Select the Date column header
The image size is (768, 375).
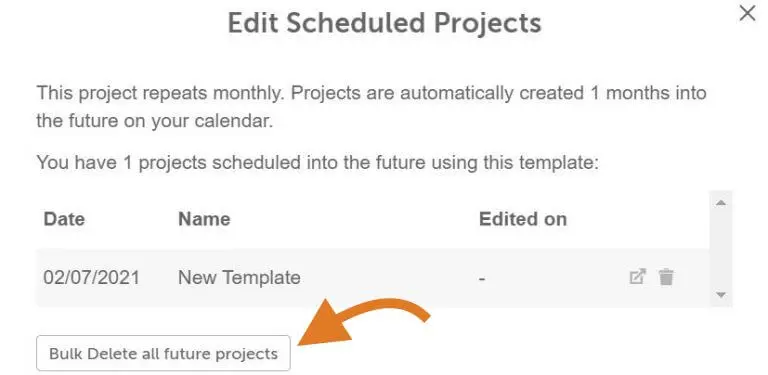(x=64, y=219)
